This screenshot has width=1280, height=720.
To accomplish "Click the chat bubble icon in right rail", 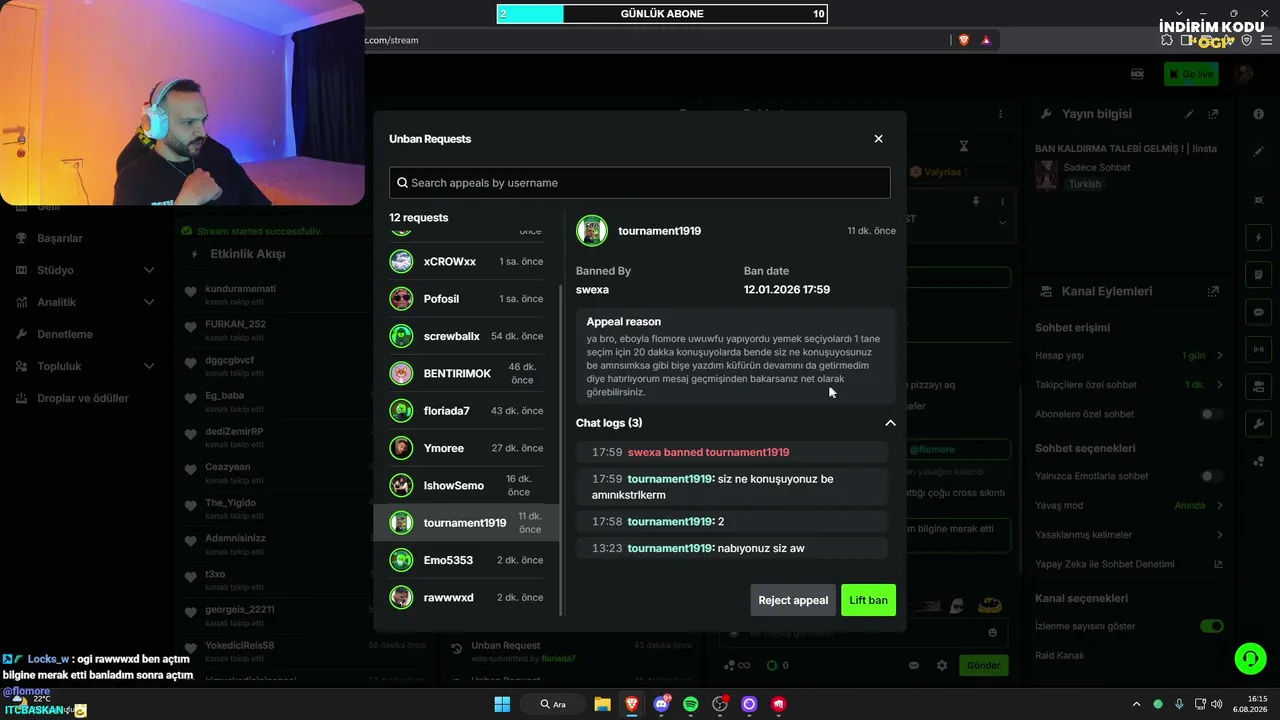I will (x=1259, y=312).
